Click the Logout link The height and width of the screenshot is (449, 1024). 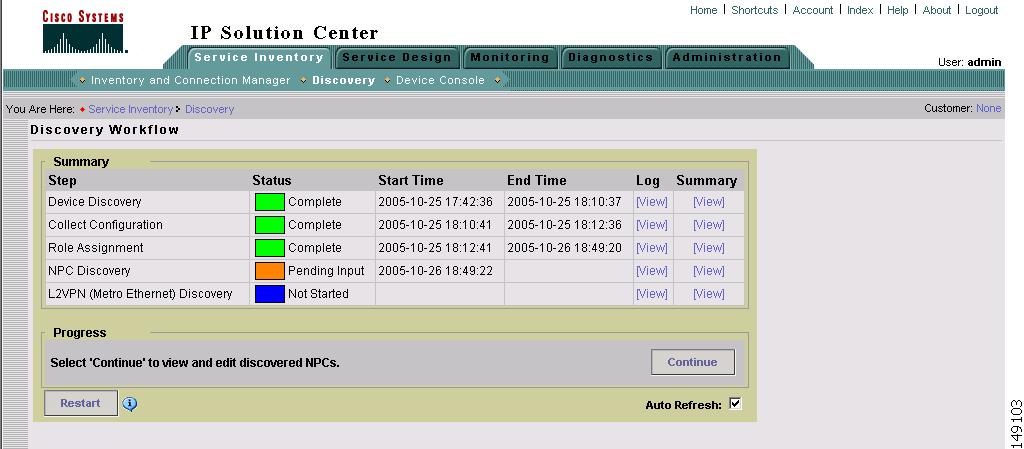[x=981, y=10]
